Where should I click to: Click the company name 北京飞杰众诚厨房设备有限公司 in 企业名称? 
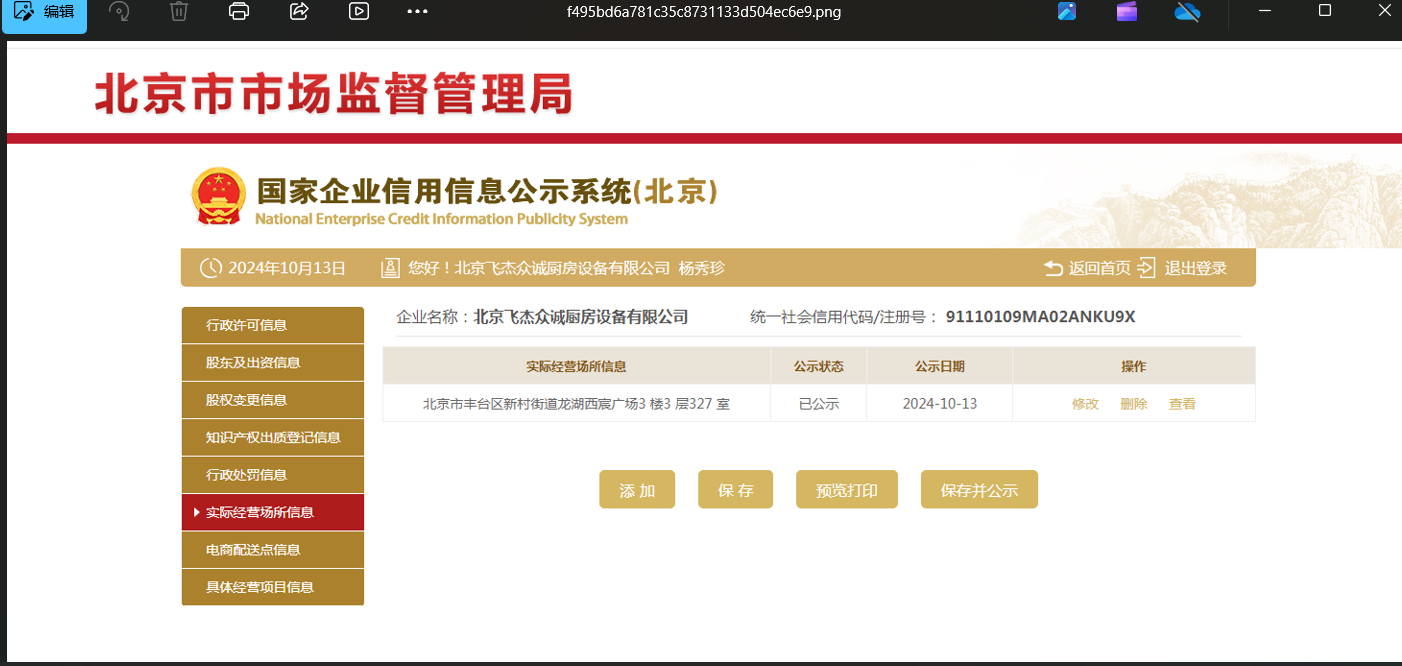coord(581,317)
